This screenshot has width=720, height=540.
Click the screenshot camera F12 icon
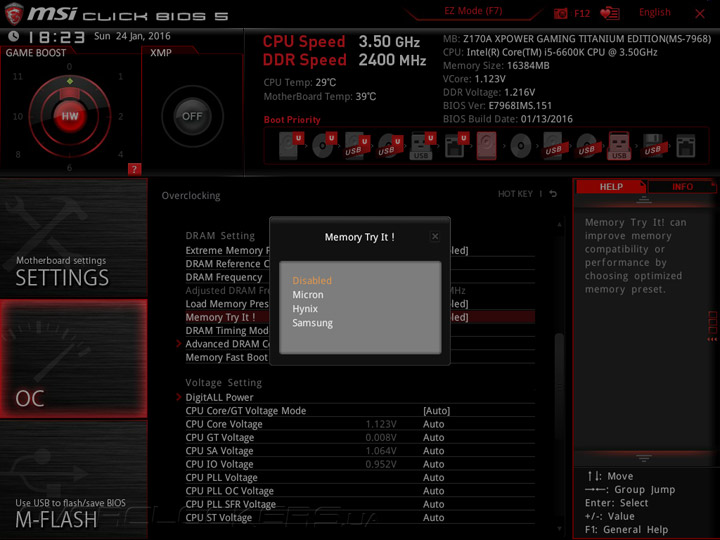point(560,14)
